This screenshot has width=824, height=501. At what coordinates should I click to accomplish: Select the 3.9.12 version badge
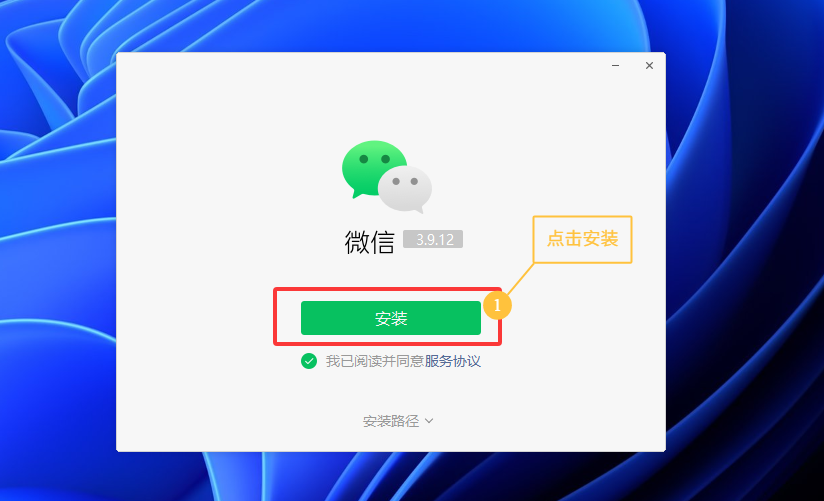(433, 239)
